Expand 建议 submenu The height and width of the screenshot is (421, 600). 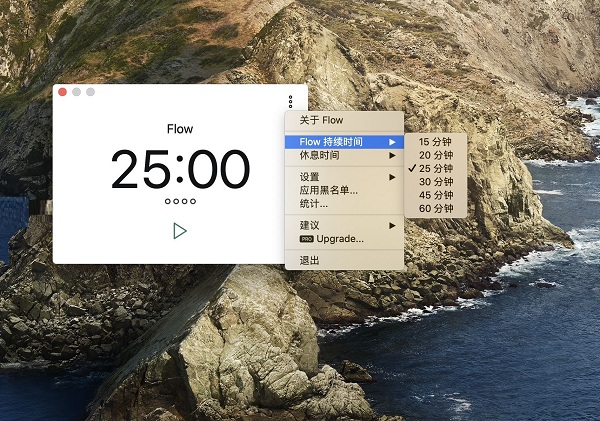click(x=344, y=225)
